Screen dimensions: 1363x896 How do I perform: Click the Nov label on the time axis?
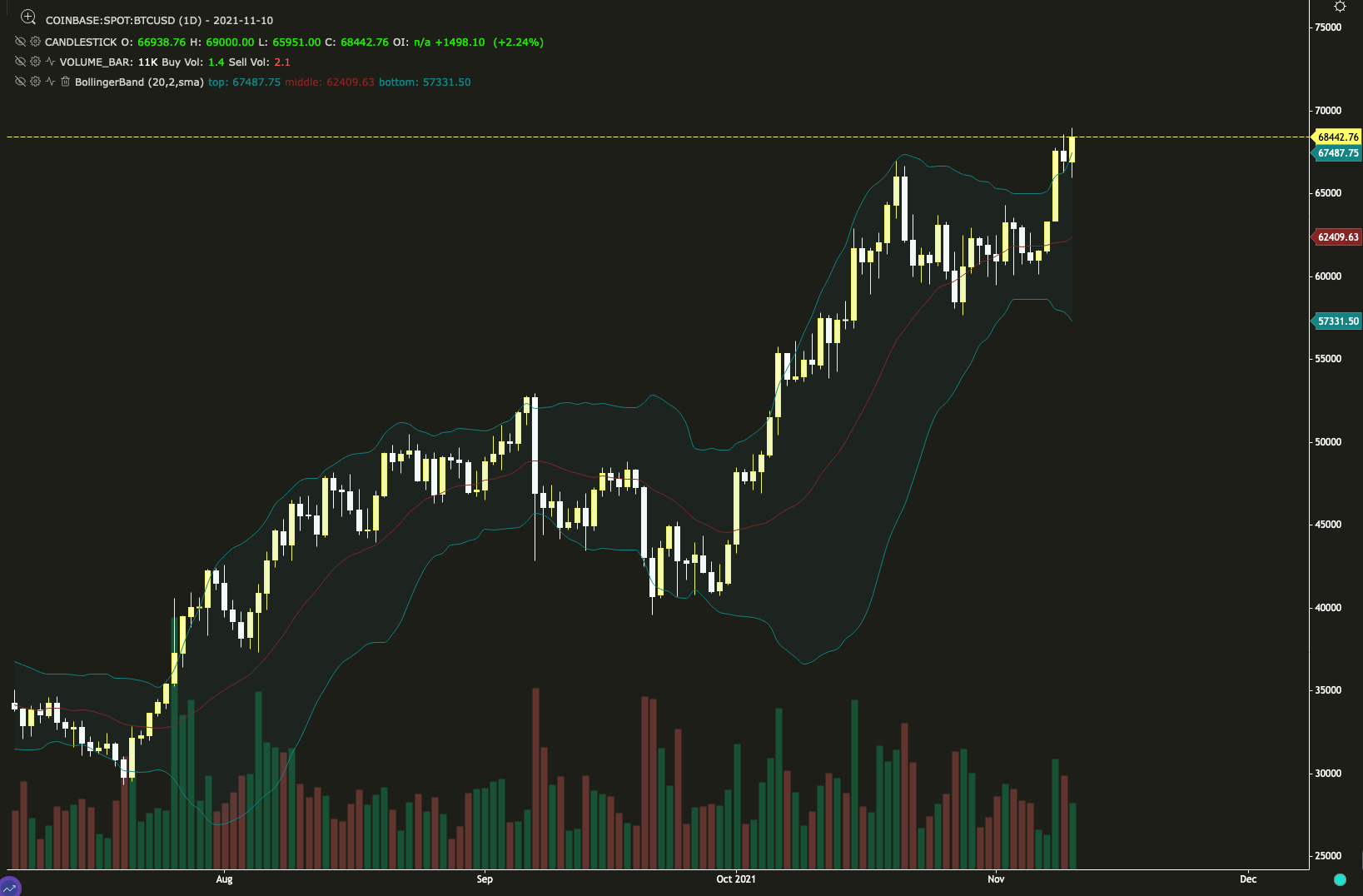[x=996, y=879]
